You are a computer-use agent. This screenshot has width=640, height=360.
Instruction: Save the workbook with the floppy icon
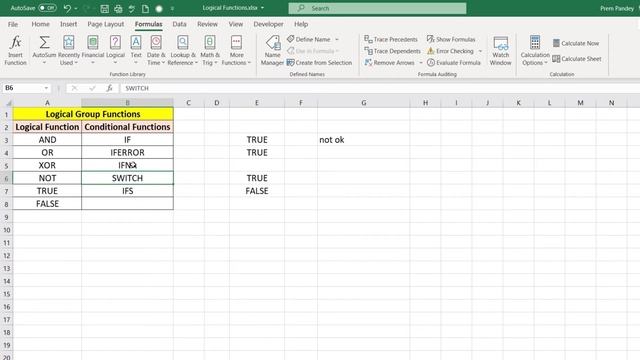(104, 8)
